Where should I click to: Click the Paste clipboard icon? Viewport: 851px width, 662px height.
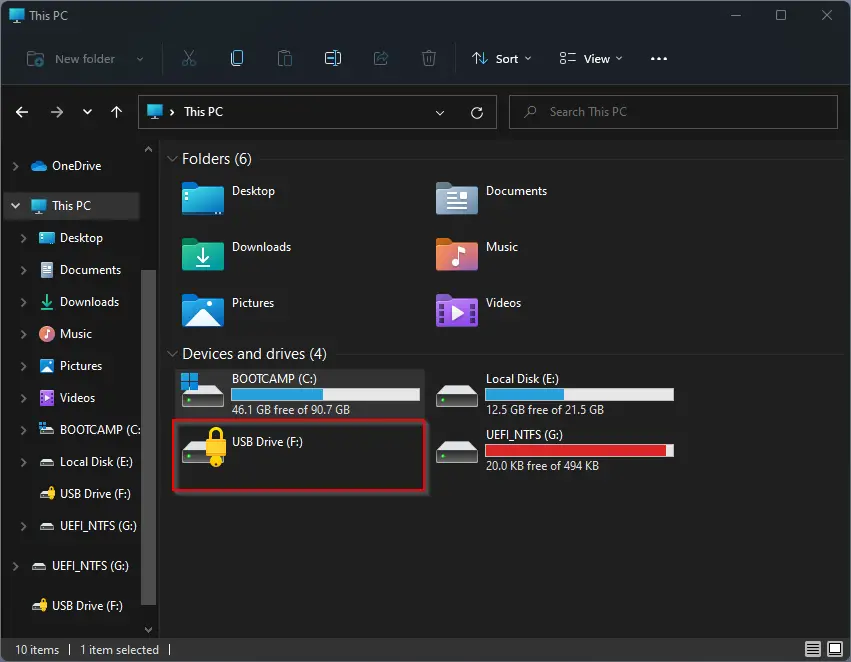pyautogui.click(x=285, y=58)
